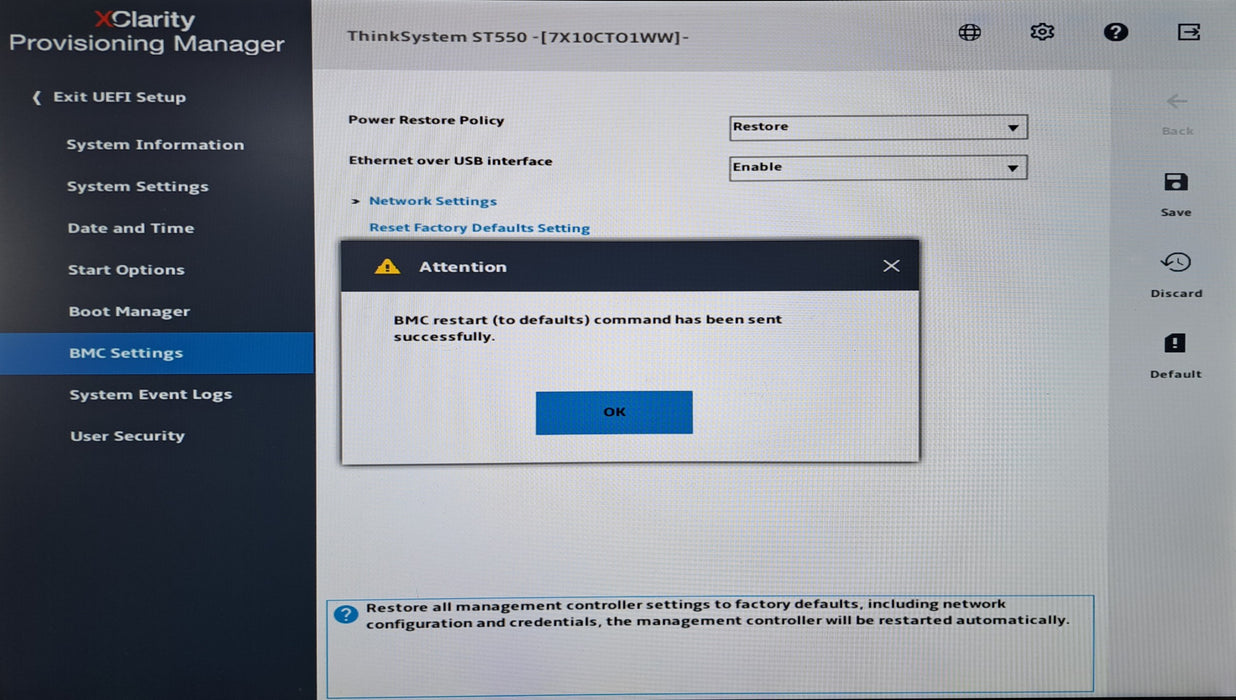Open System Information menu

pos(155,145)
